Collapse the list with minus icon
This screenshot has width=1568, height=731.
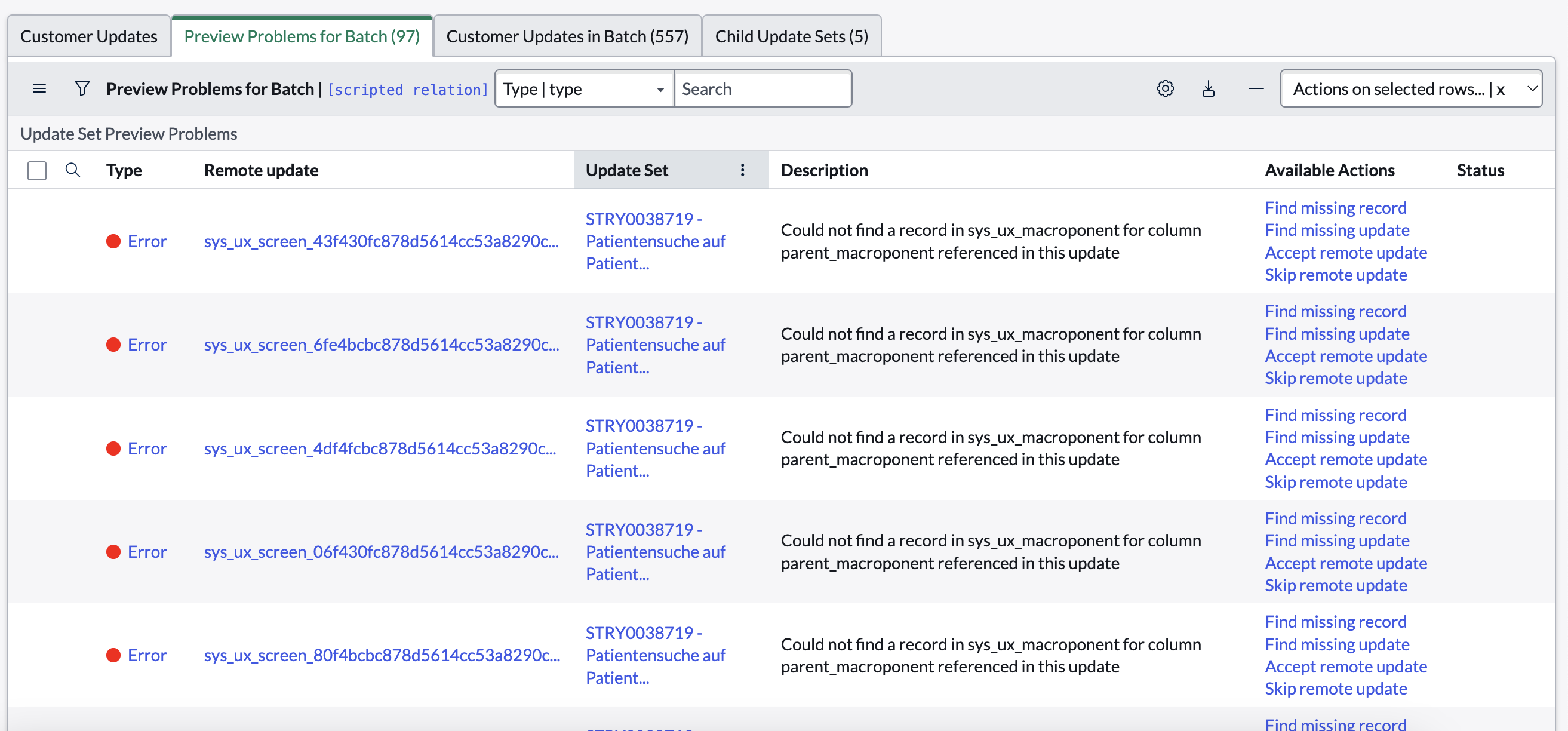[x=1256, y=89]
